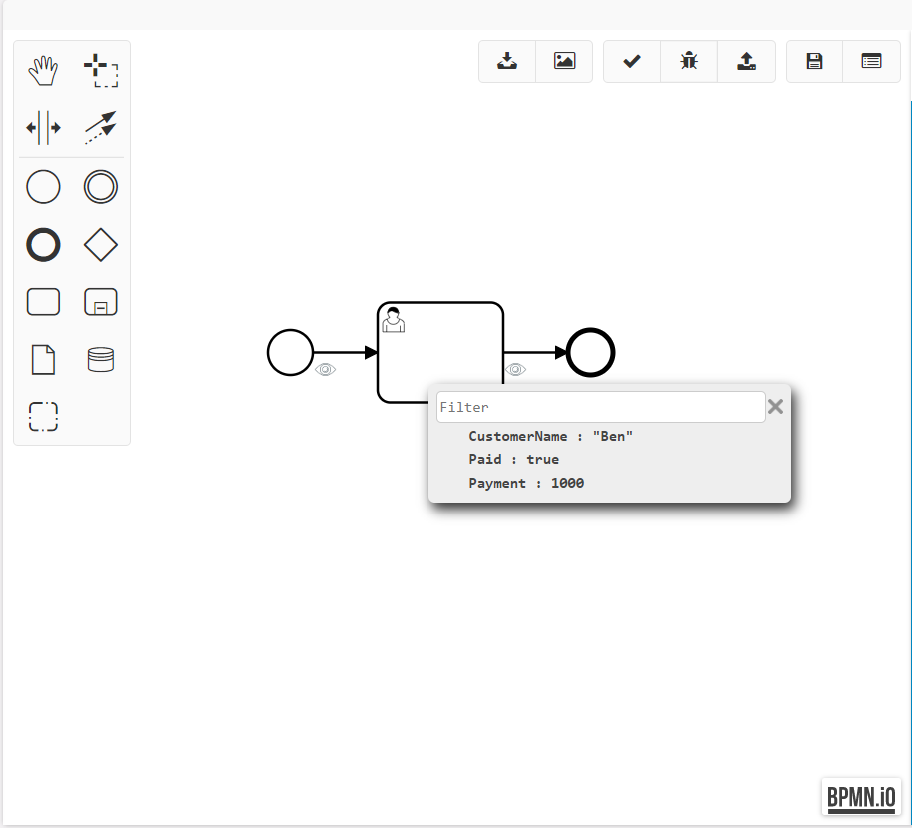Pick the data store in palette
The height and width of the screenshot is (828, 912).
[100, 359]
